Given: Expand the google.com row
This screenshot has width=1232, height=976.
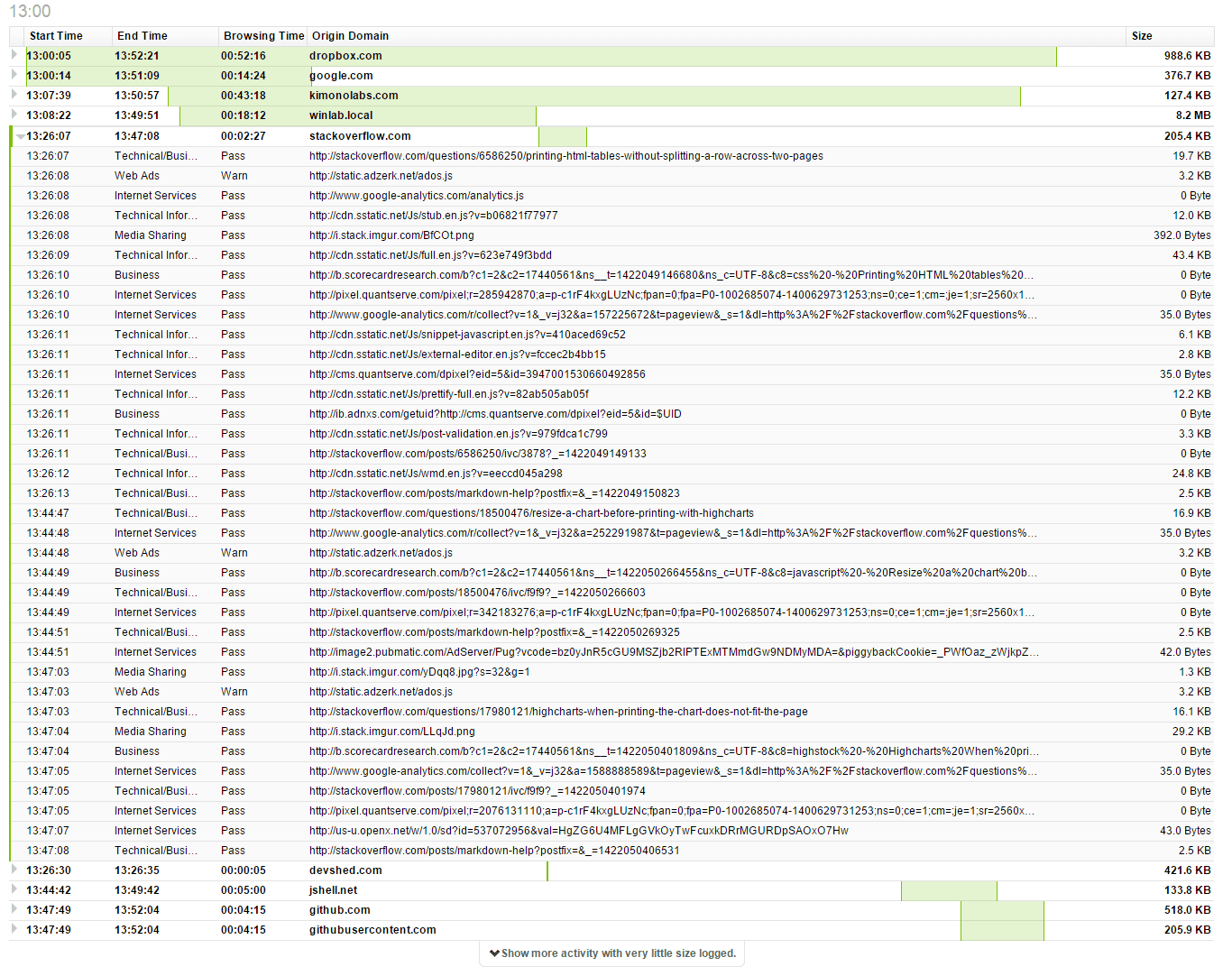Looking at the screenshot, I should click(14, 75).
